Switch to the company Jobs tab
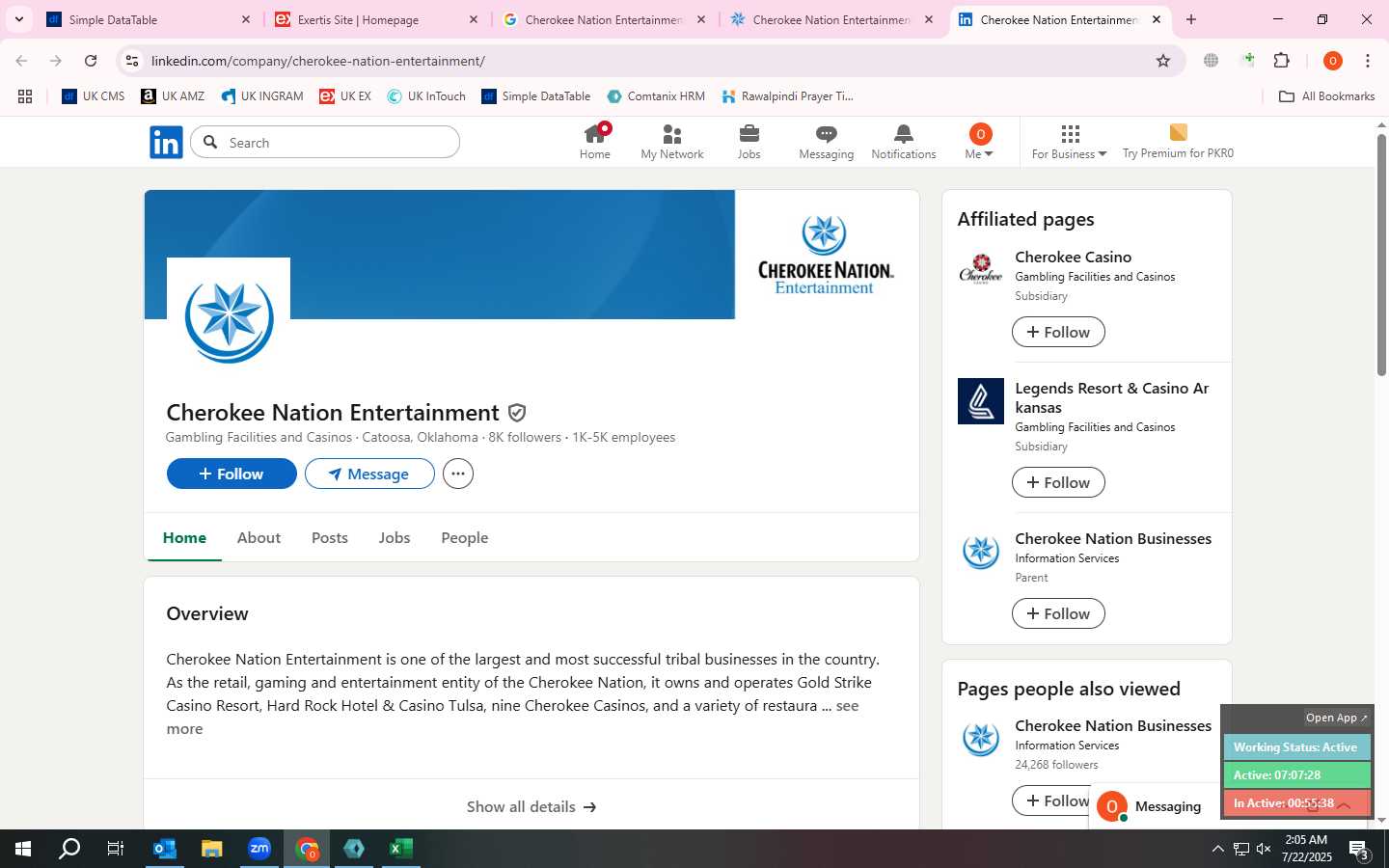Image resolution: width=1389 pixels, height=868 pixels. [395, 537]
